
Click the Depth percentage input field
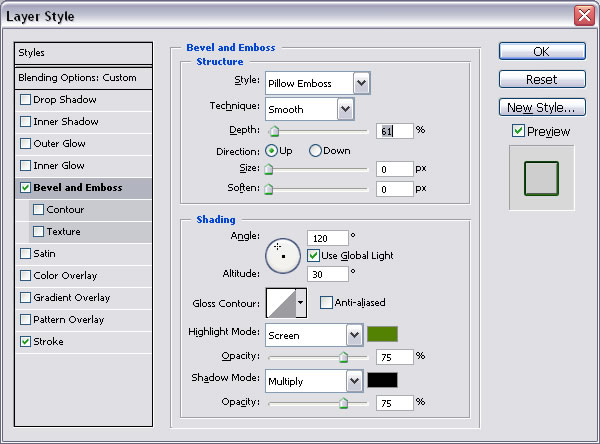(395, 130)
